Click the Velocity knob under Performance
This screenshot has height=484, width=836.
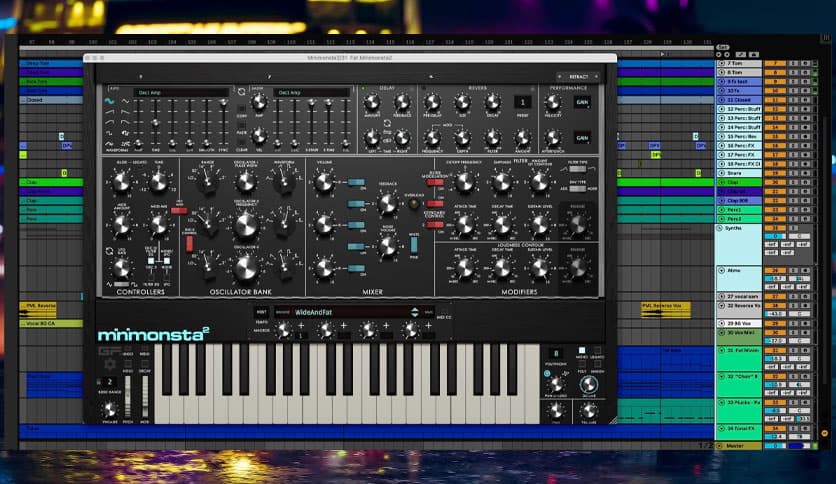(553, 103)
